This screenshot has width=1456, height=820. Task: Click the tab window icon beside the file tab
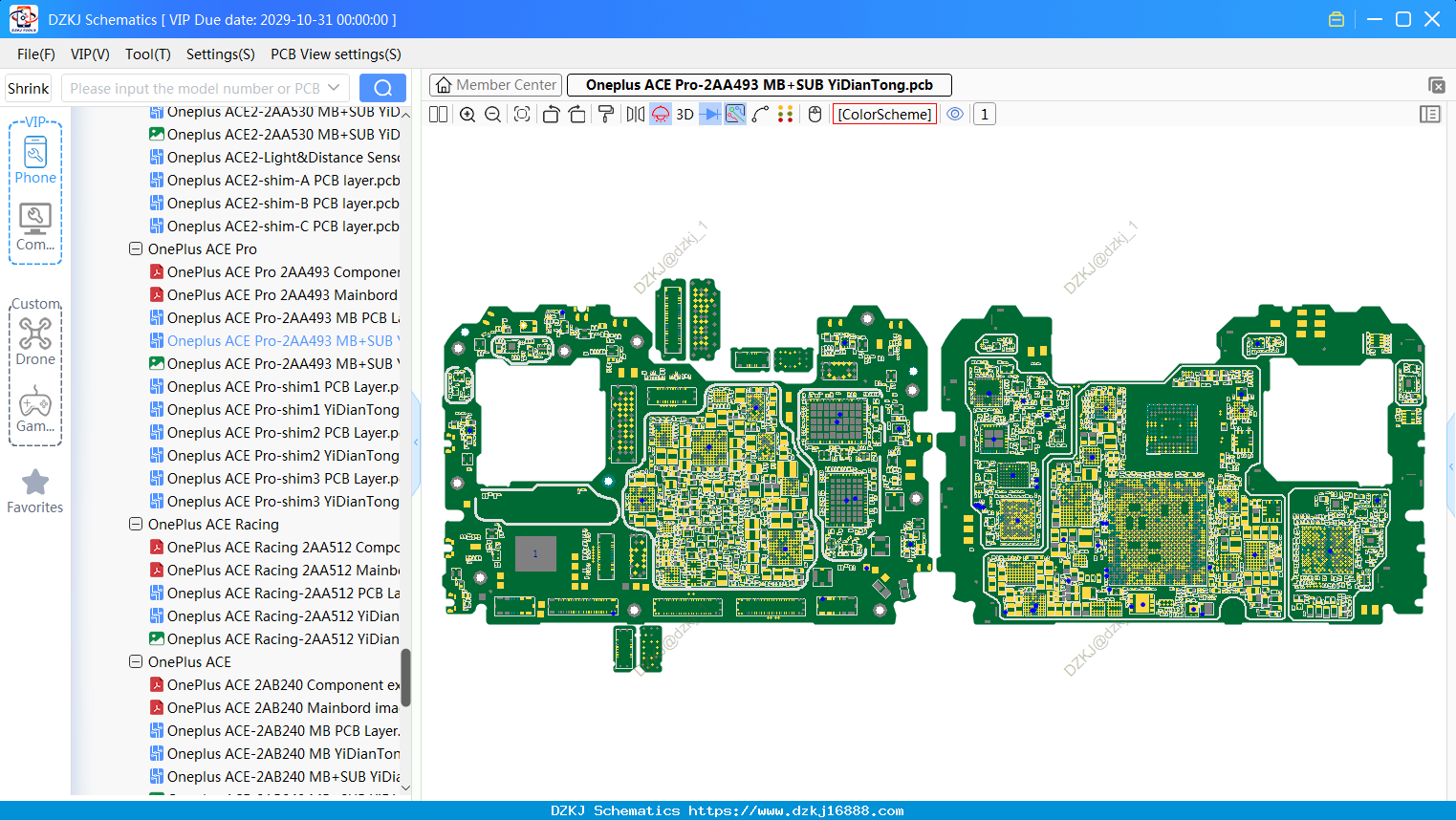pos(1436,85)
